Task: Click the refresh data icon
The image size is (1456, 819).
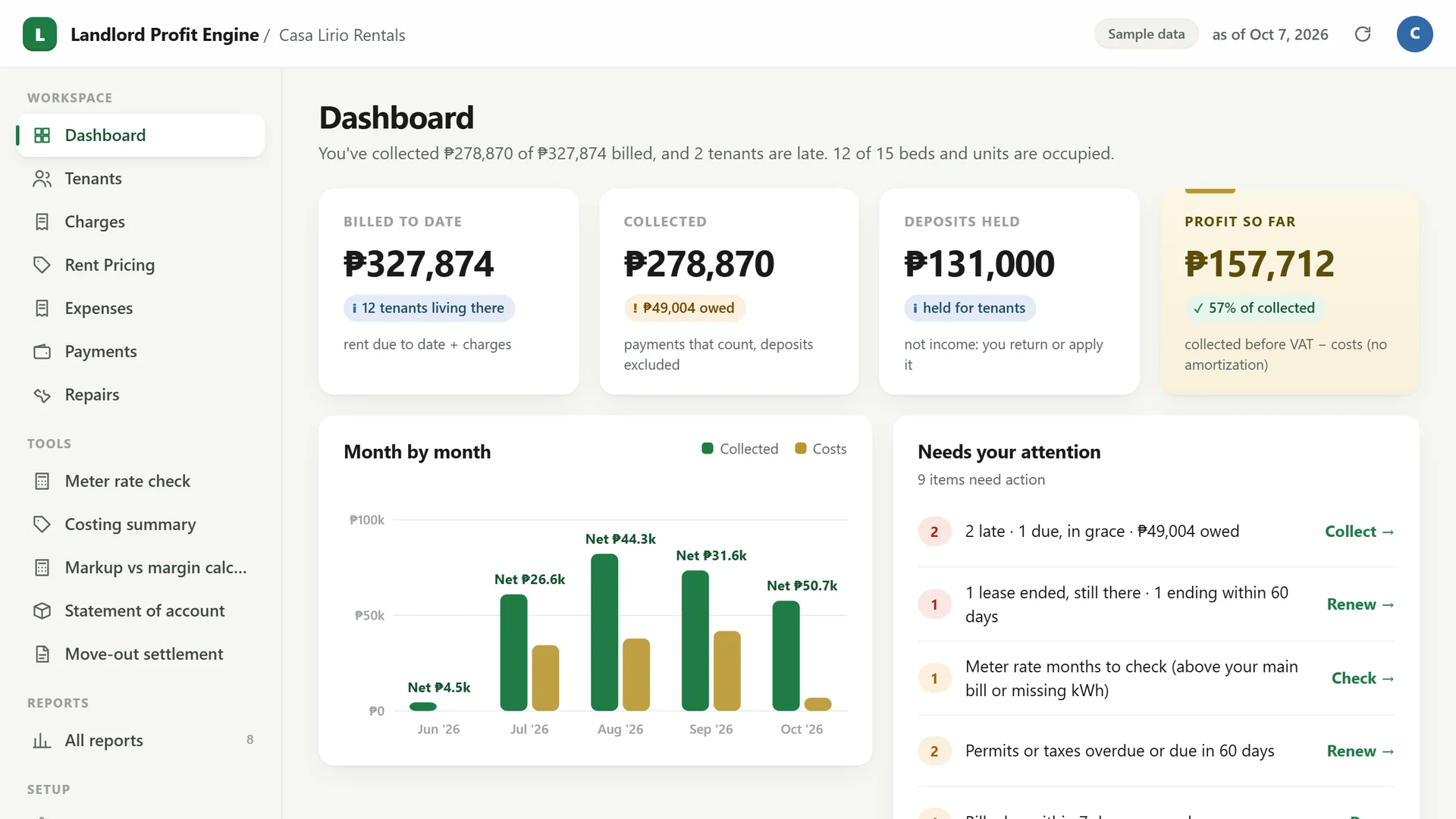Action: tap(1363, 34)
